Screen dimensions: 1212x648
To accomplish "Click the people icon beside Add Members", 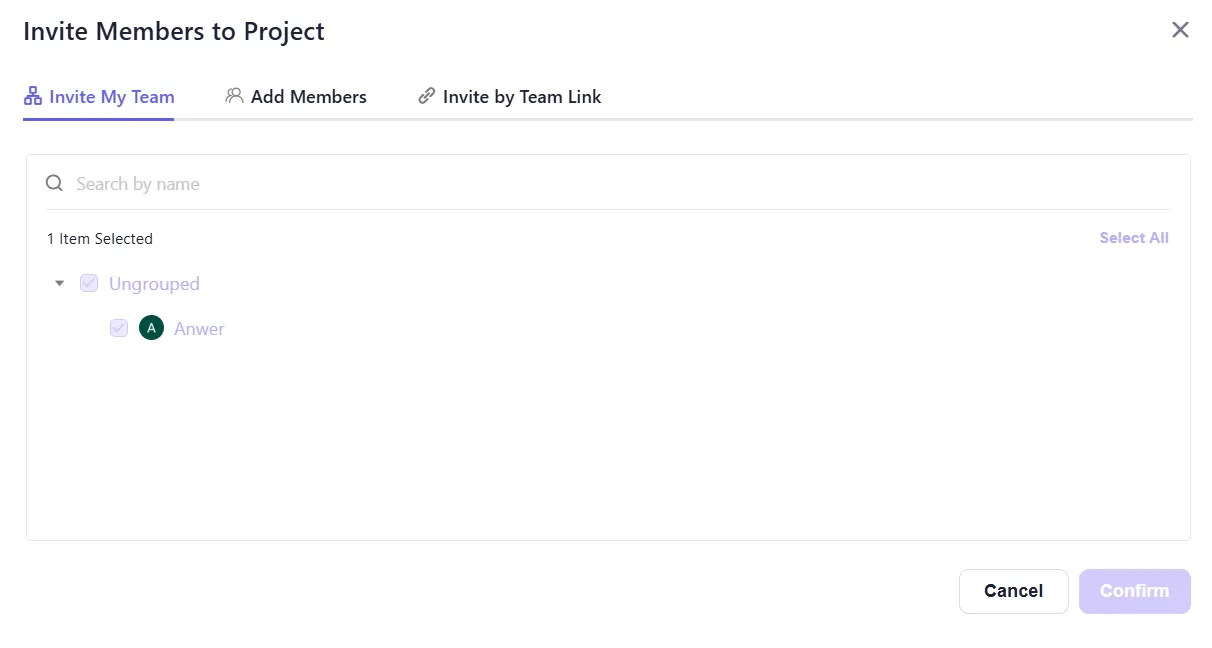I will (235, 96).
